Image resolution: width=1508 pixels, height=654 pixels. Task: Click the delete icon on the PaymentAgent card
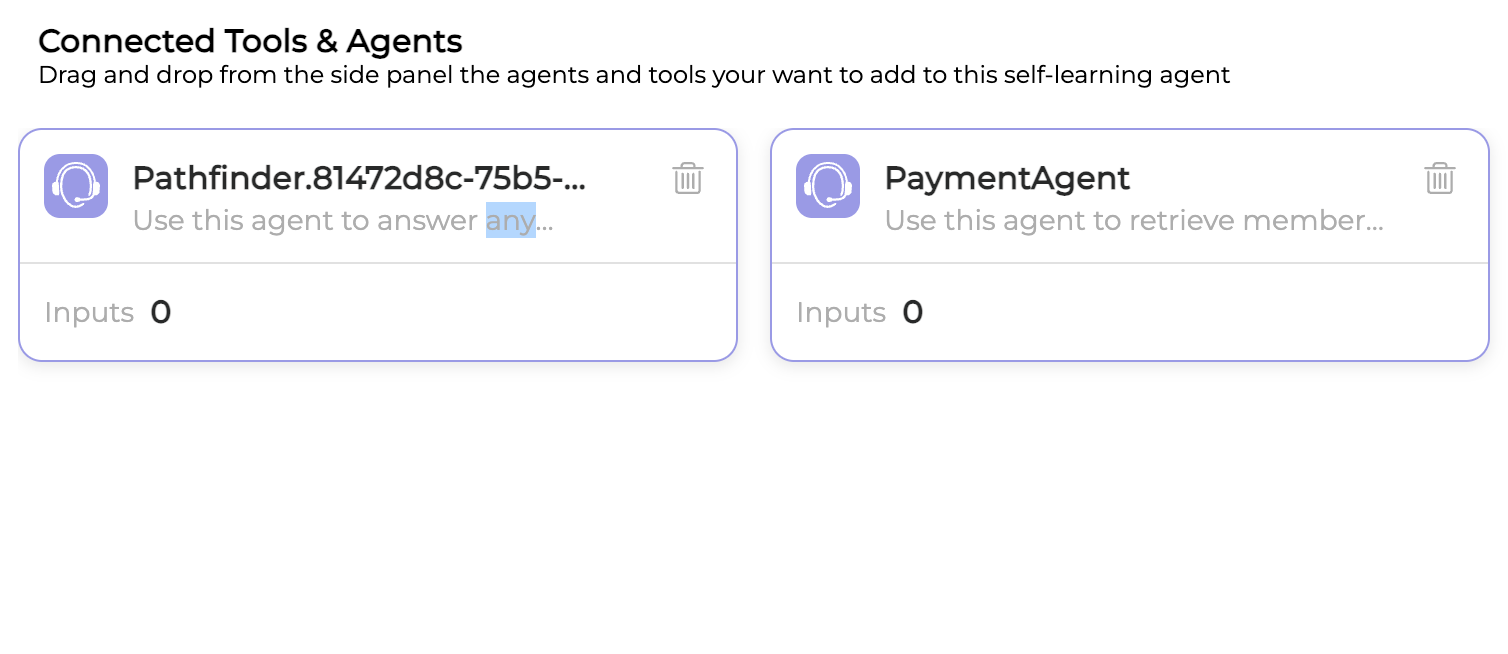tap(1440, 179)
